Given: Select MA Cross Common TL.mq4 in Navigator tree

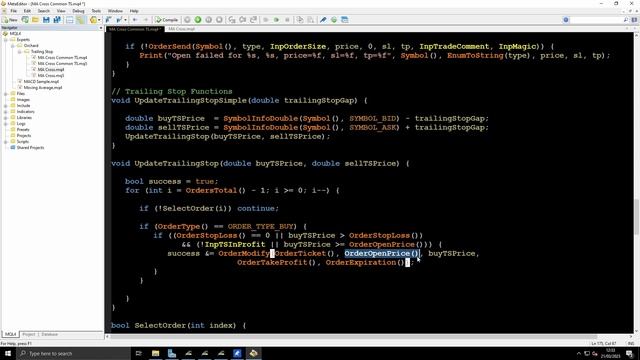Looking at the screenshot, I should click(x=62, y=58).
